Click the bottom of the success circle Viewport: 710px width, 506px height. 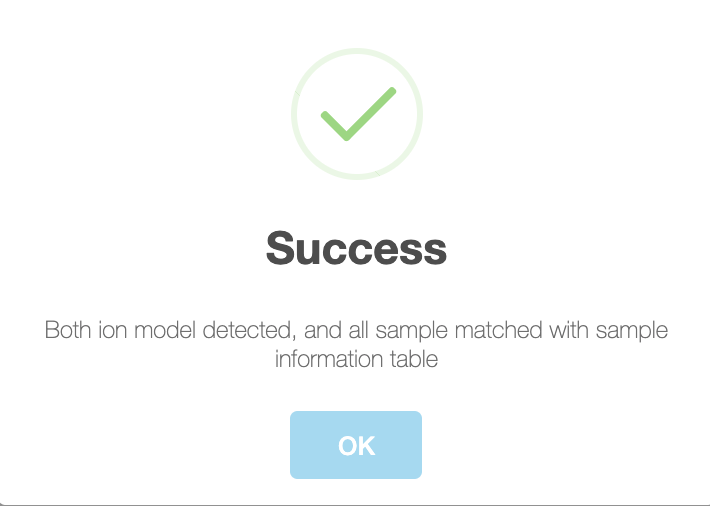tap(357, 178)
